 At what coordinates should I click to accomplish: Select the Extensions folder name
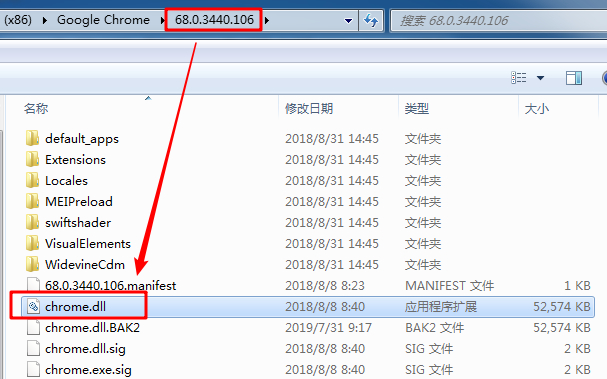pyautogui.click(x=75, y=159)
